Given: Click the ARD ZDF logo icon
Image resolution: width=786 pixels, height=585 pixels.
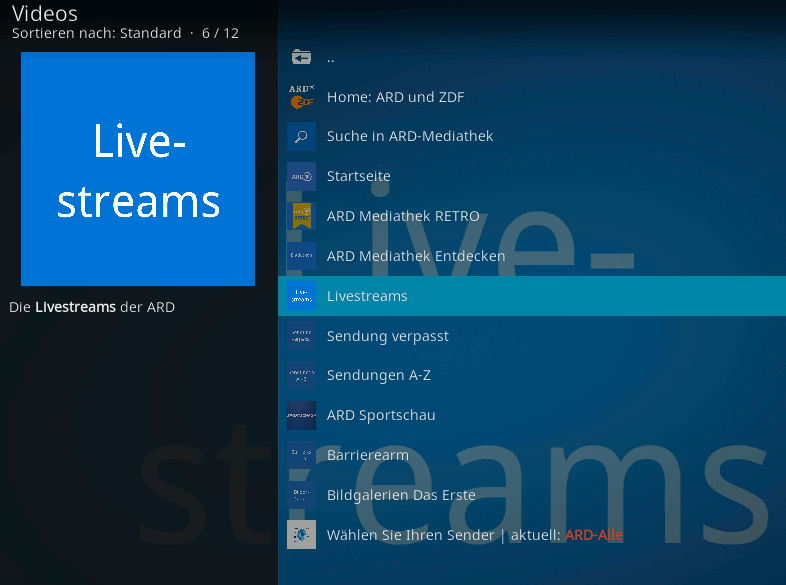Looking at the screenshot, I should click(301, 96).
